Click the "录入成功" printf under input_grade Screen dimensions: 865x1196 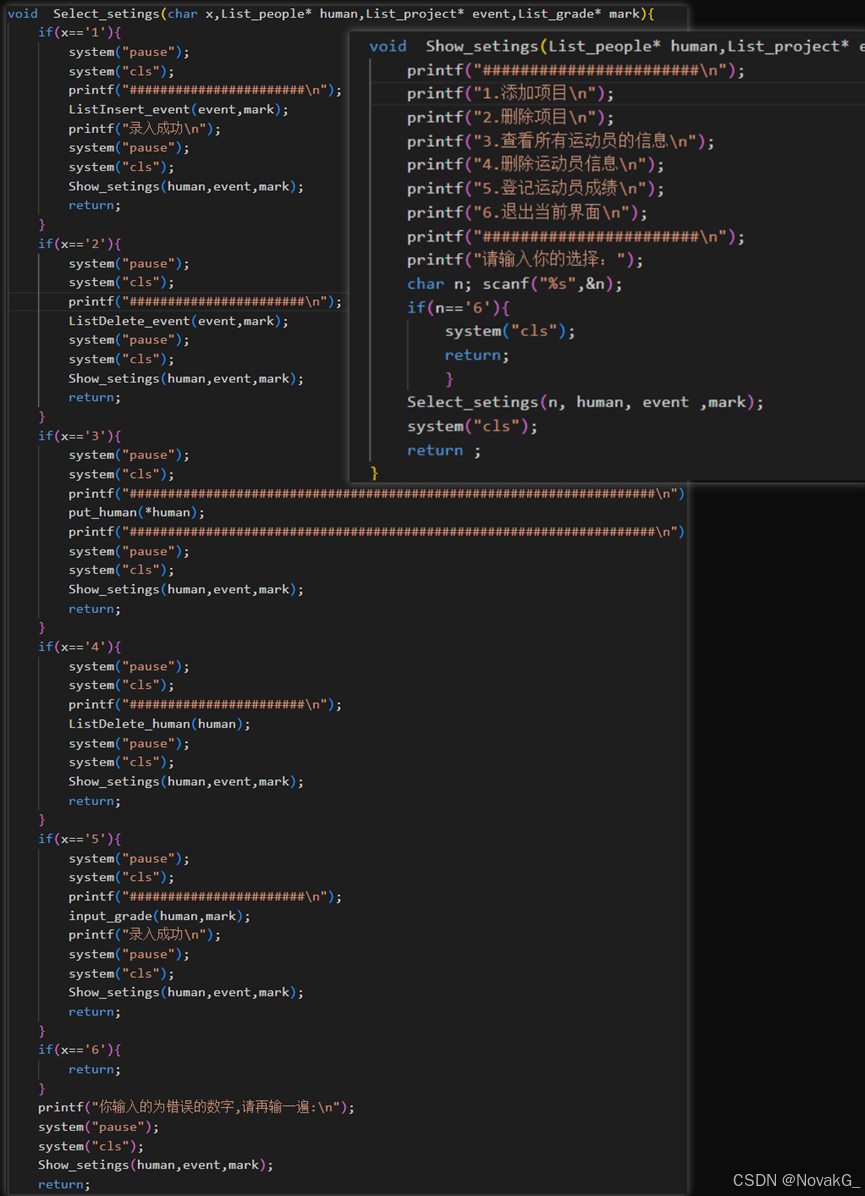(x=144, y=934)
